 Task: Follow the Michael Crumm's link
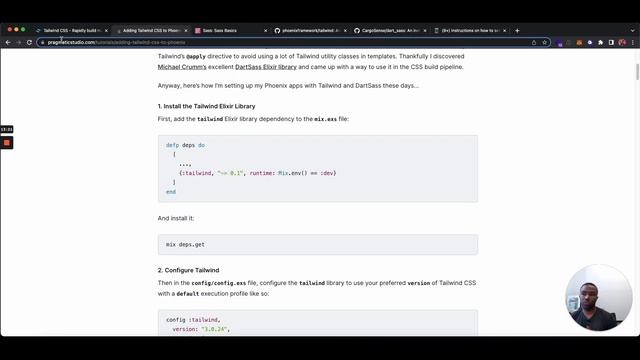pyautogui.click(x=182, y=67)
